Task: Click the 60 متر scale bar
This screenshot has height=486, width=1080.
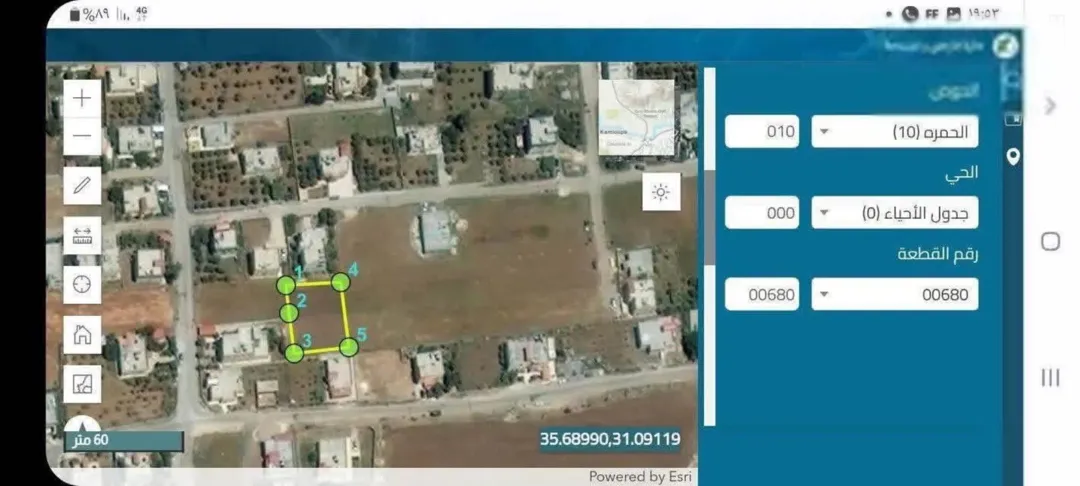Action: click(x=124, y=441)
